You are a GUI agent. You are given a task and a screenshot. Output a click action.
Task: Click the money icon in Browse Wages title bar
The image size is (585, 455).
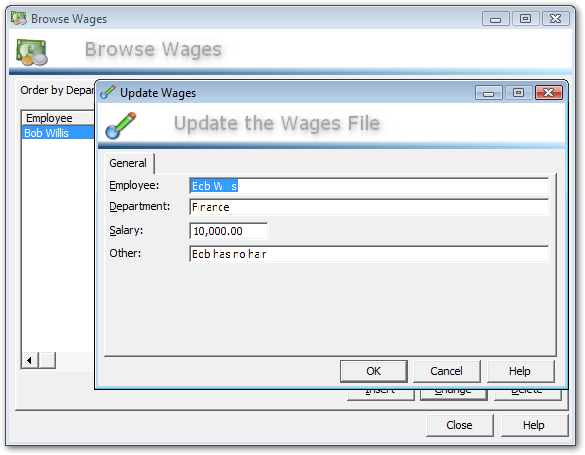(19, 18)
